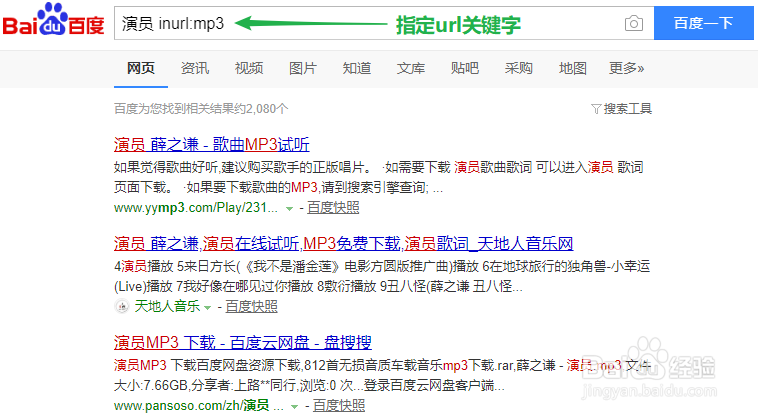Viewport: 758px width, 418px height.
Task: Open result 演员_薛之谦 - 歌曲MP3试听
Action: 211,144
